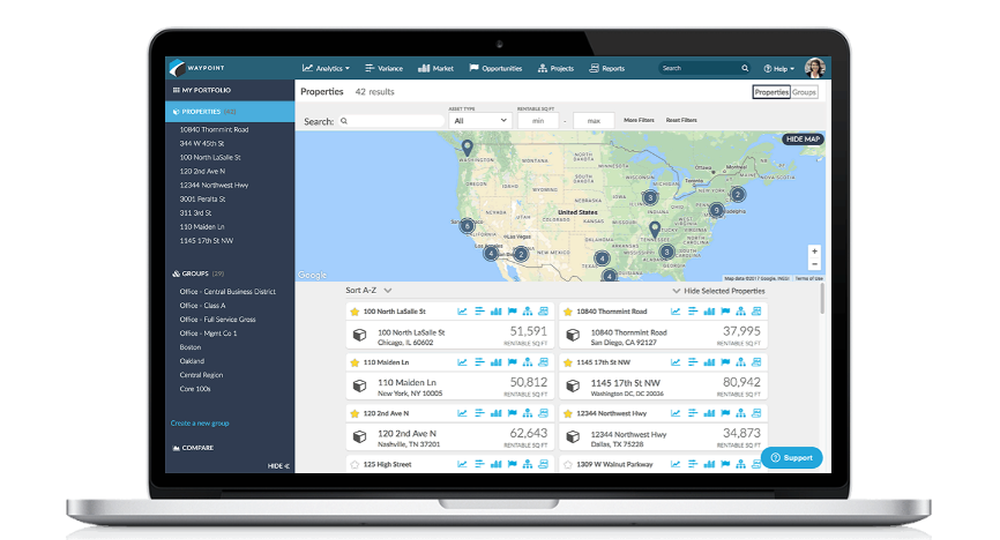Open the Opportunities menu item

496,68
